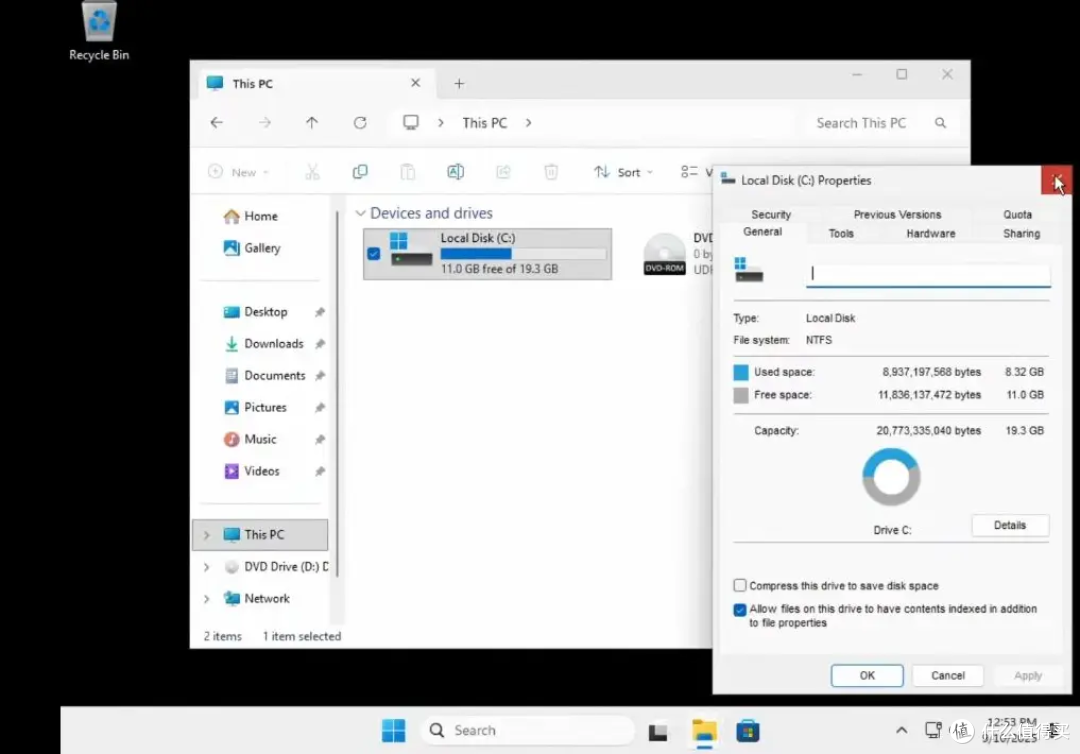Switch to the Security tab
This screenshot has width=1080, height=754.
coord(771,215)
